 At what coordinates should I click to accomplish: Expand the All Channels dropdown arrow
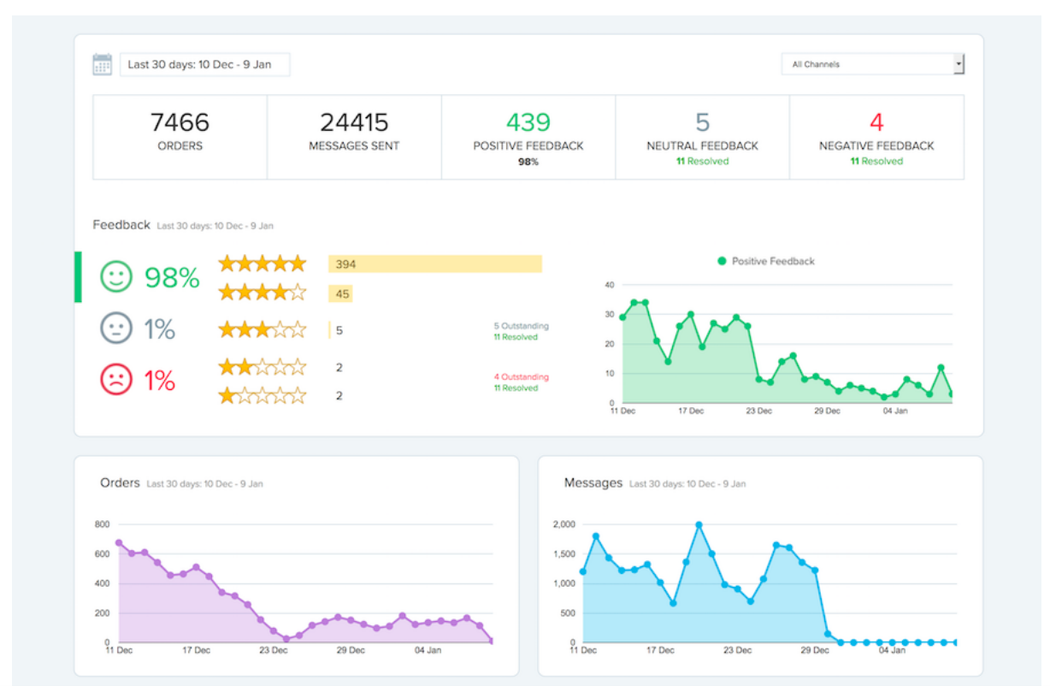tap(958, 63)
